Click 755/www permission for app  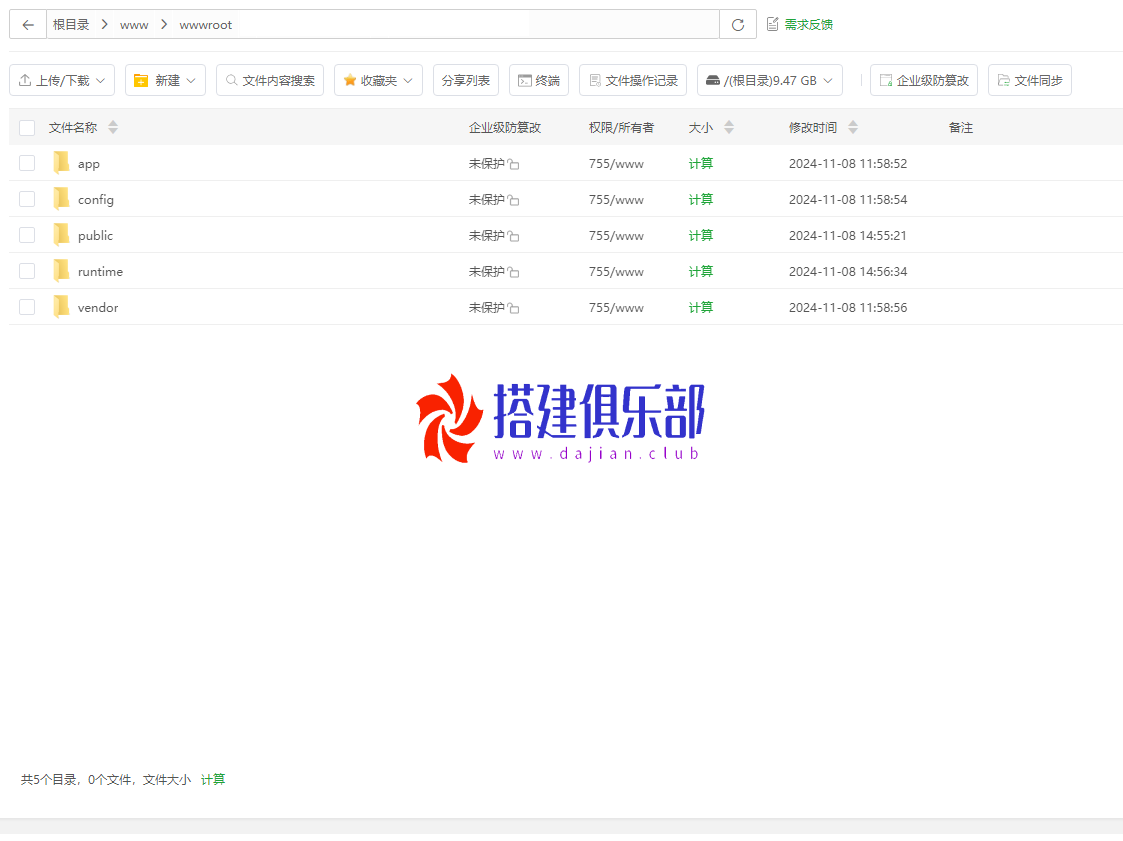click(x=616, y=163)
